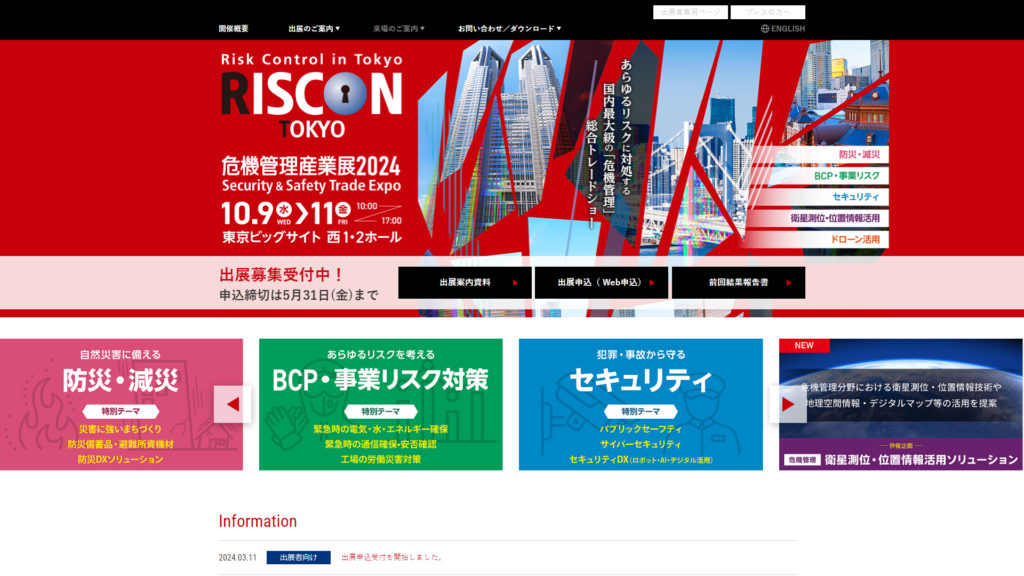Open the セキュリティ theme card
Viewport: 1024px width, 576px height.
(641, 404)
